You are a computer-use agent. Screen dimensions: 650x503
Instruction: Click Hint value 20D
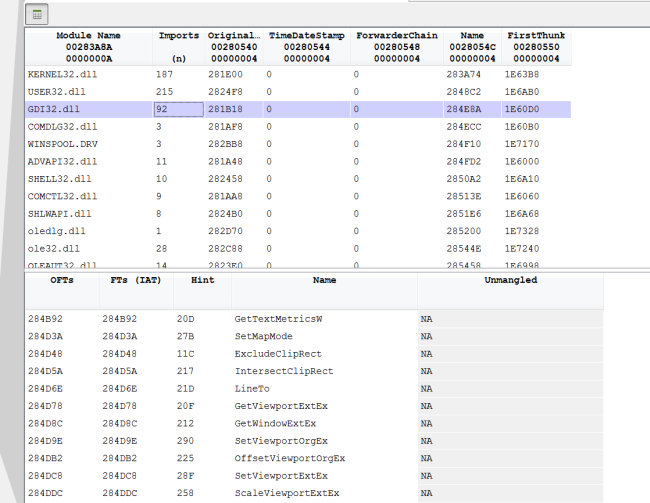pyautogui.click(x=185, y=319)
